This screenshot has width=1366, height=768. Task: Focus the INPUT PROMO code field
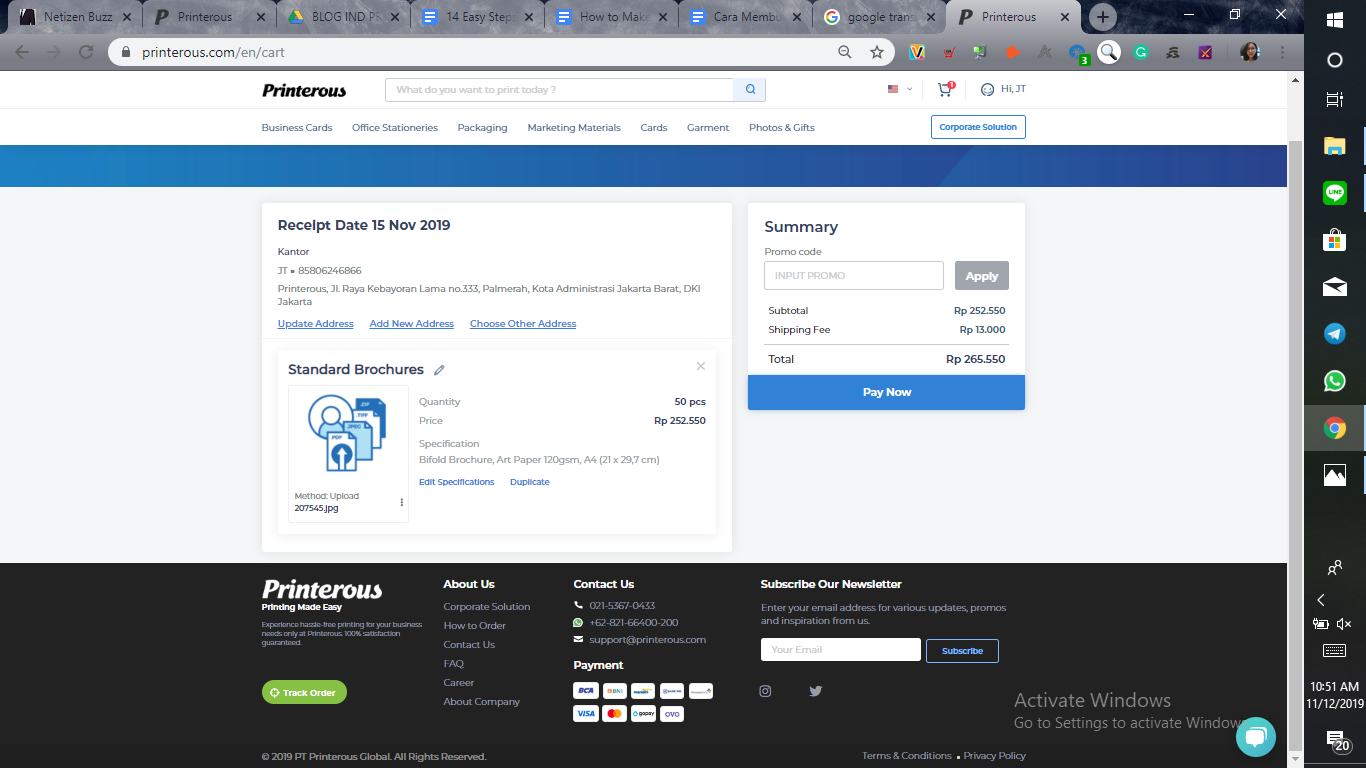coord(854,276)
